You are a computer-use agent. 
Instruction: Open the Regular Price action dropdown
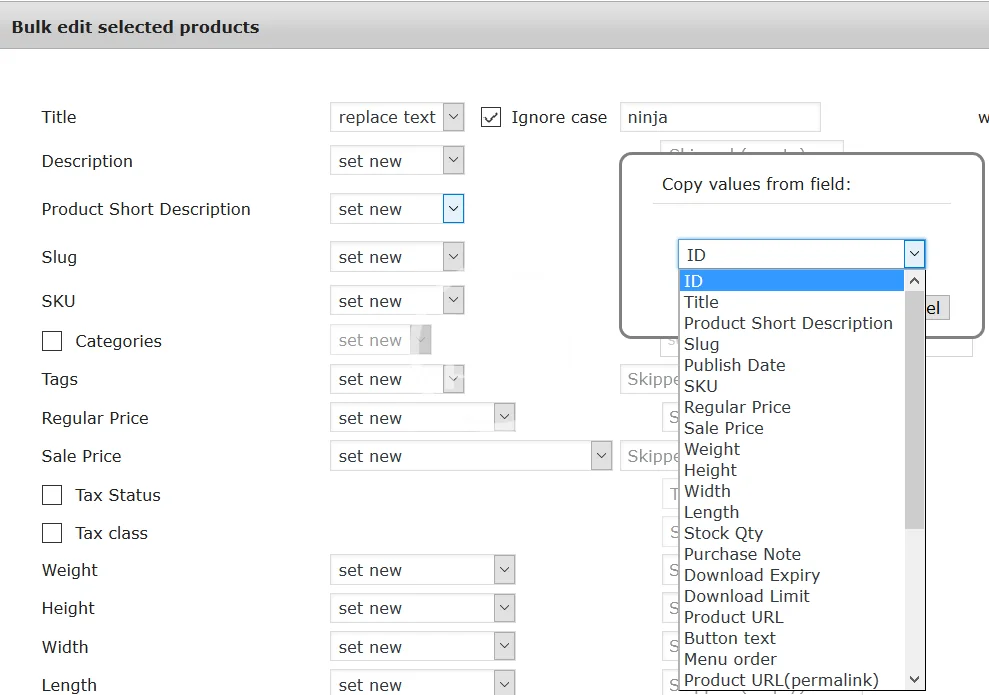(422, 418)
